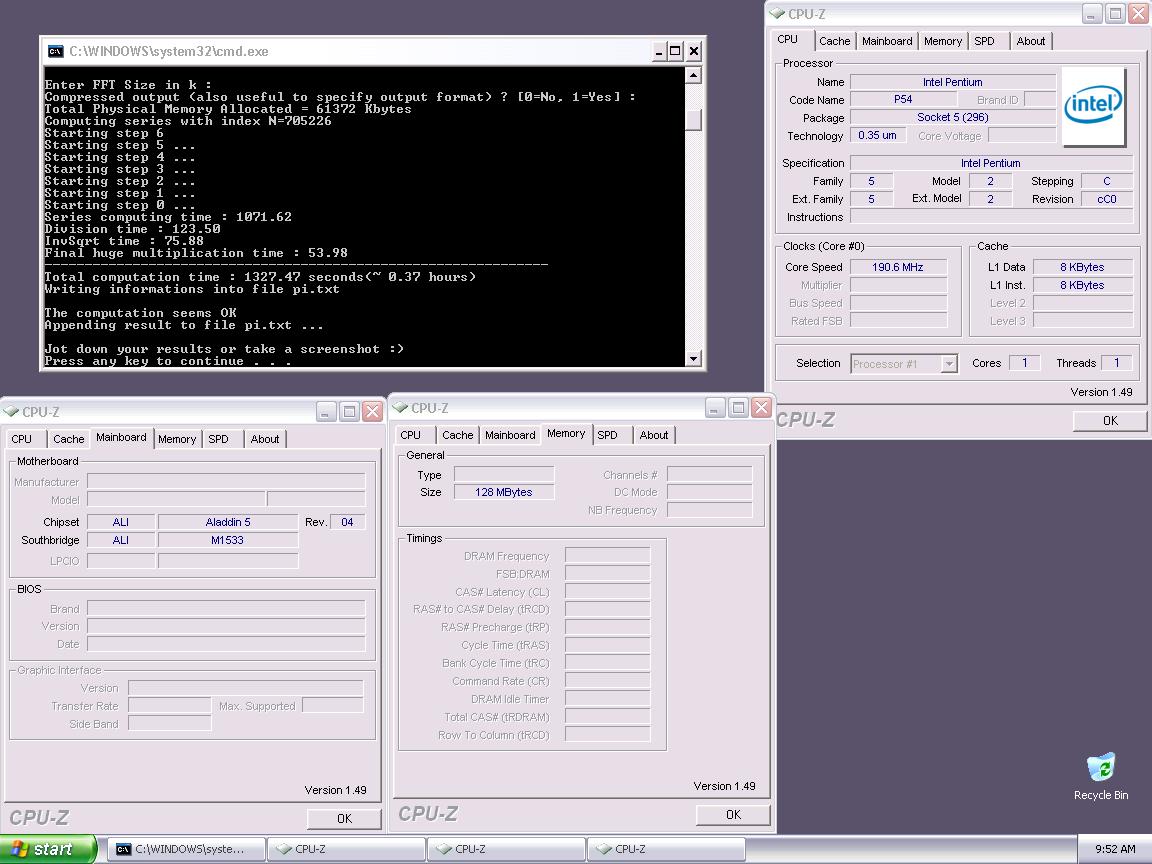Select the third CPU-Z taskbar button
1152x864 pixels.
(x=666, y=849)
